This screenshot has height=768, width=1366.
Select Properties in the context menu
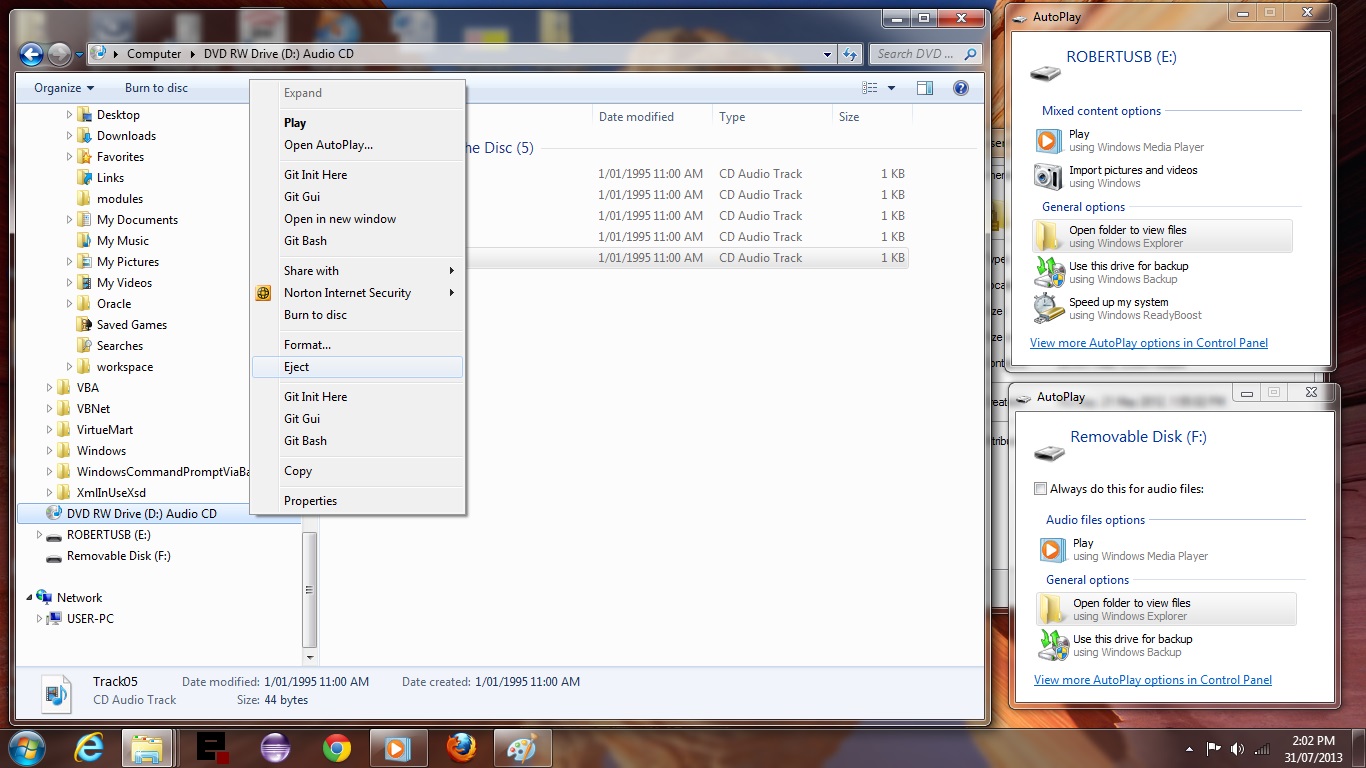point(310,501)
